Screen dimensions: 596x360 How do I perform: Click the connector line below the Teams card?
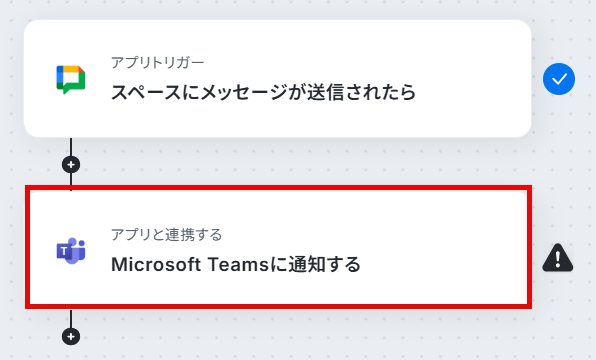coord(71,319)
